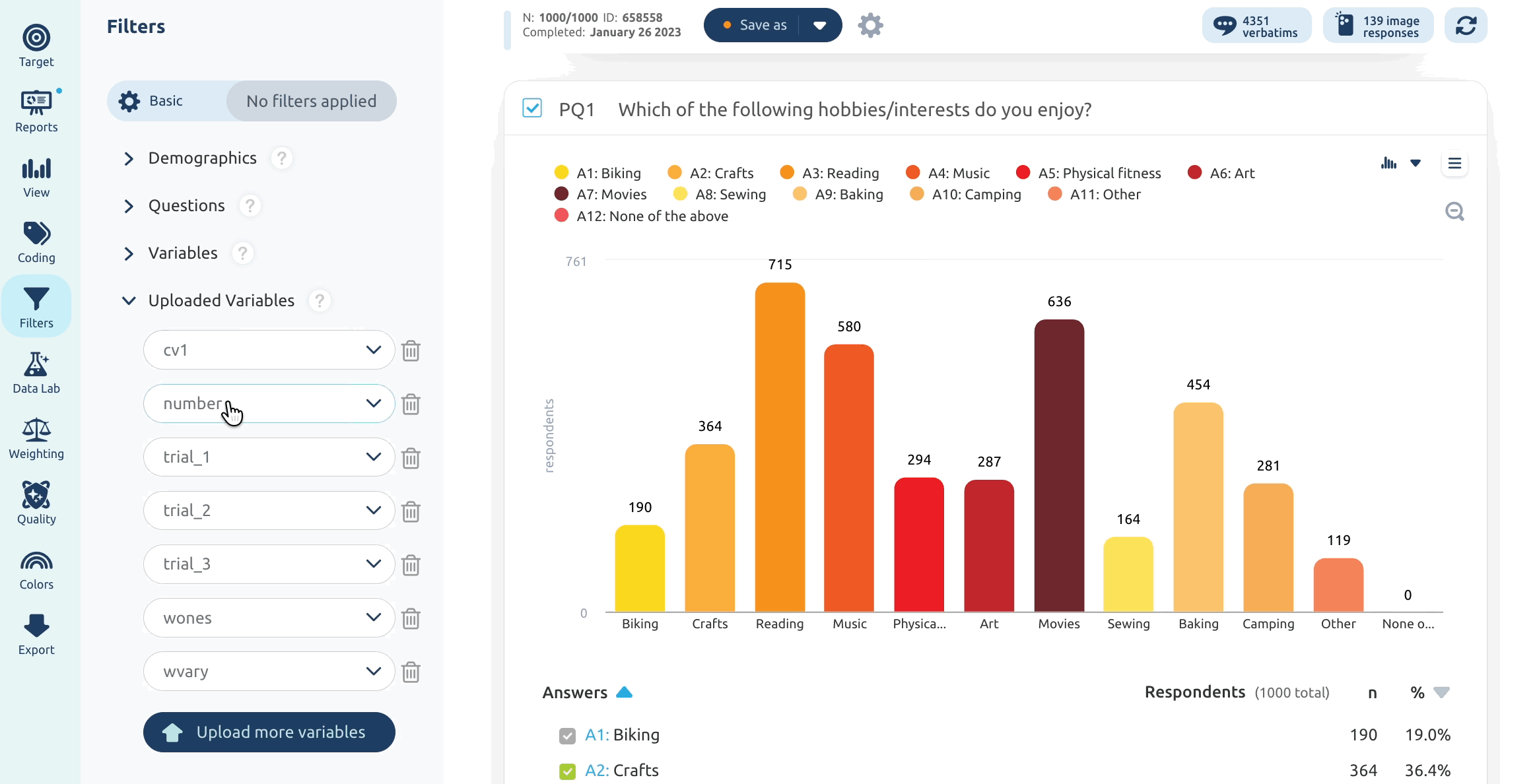Collapse the Uploaded Variables group
The height and width of the screenshot is (784, 1537).
click(129, 301)
